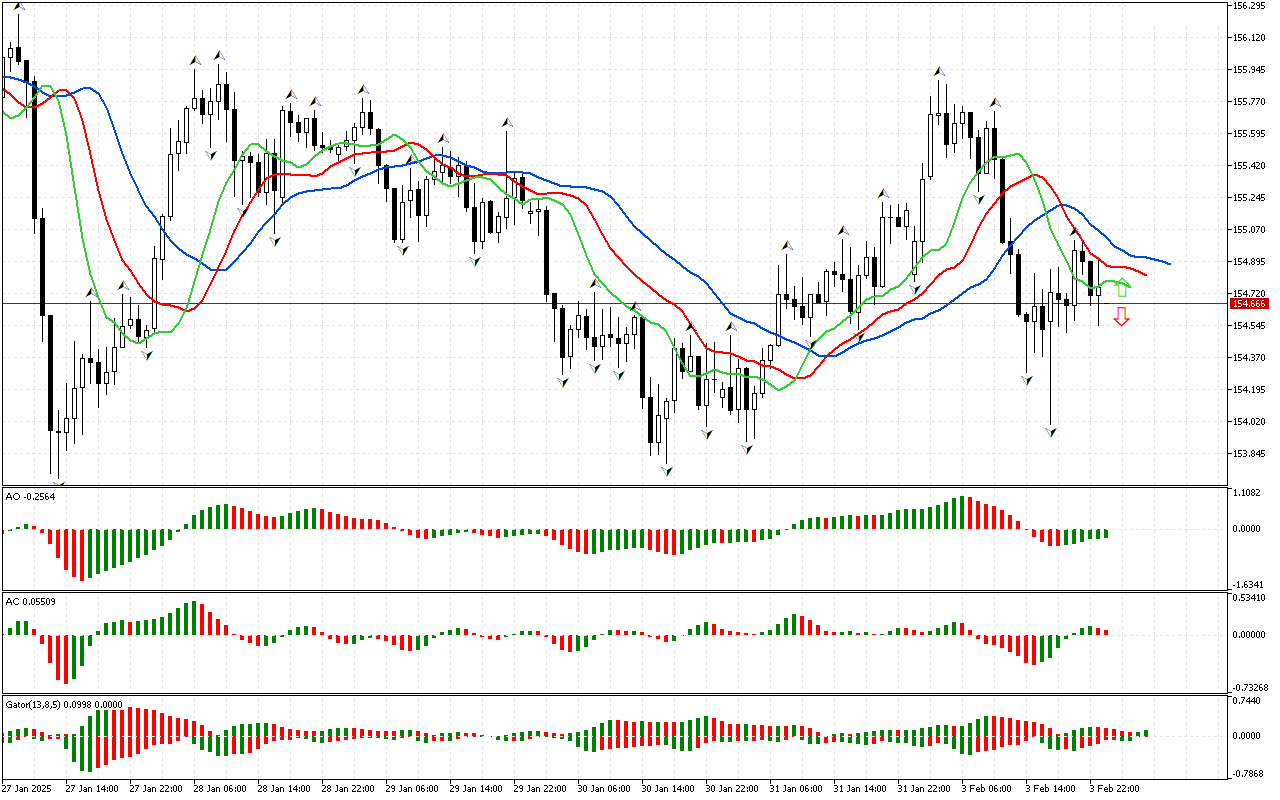1280x800 pixels.
Task: Click the 3 Feb 14:00 time label
Action: pyautogui.click(x=1049, y=789)
